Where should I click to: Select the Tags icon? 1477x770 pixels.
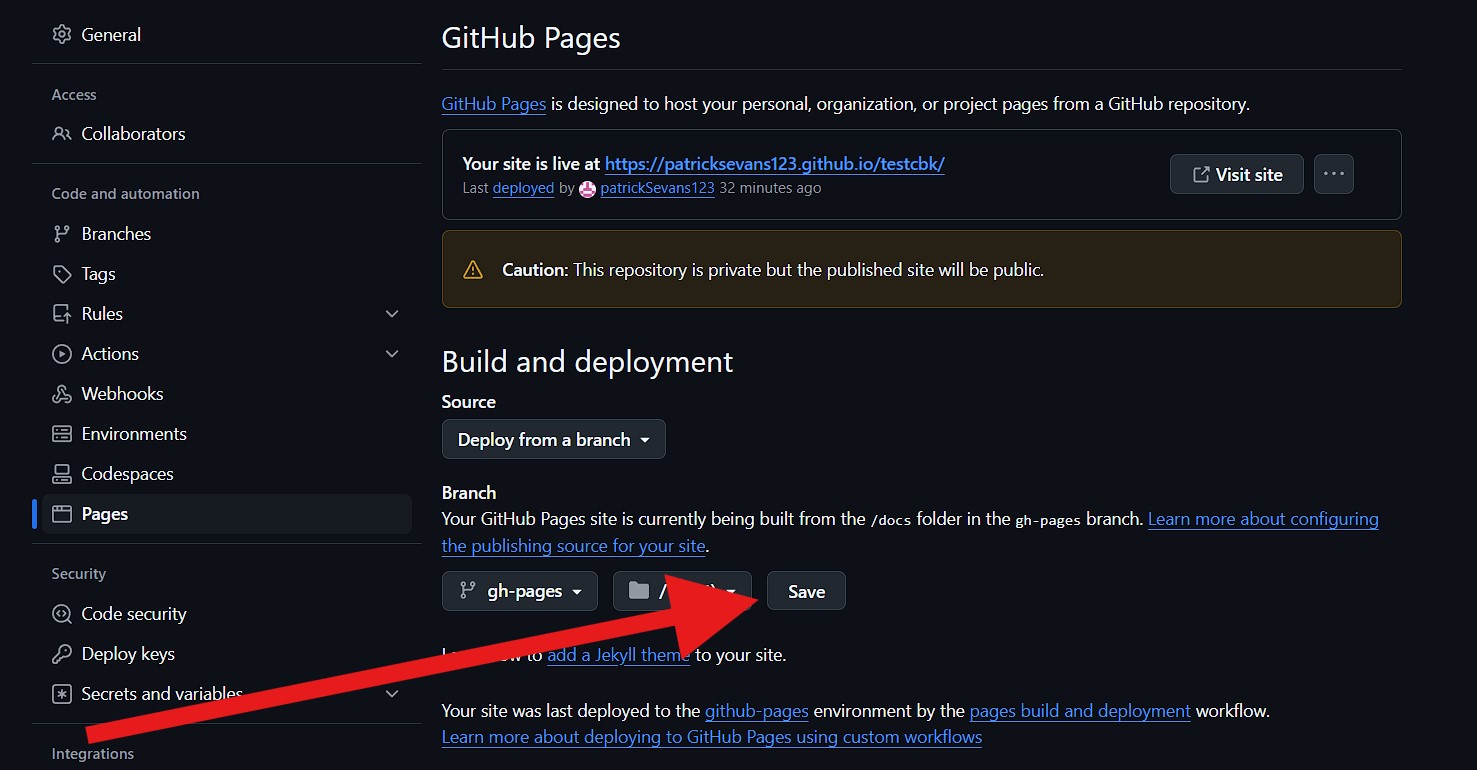click(x=61, y=273)
